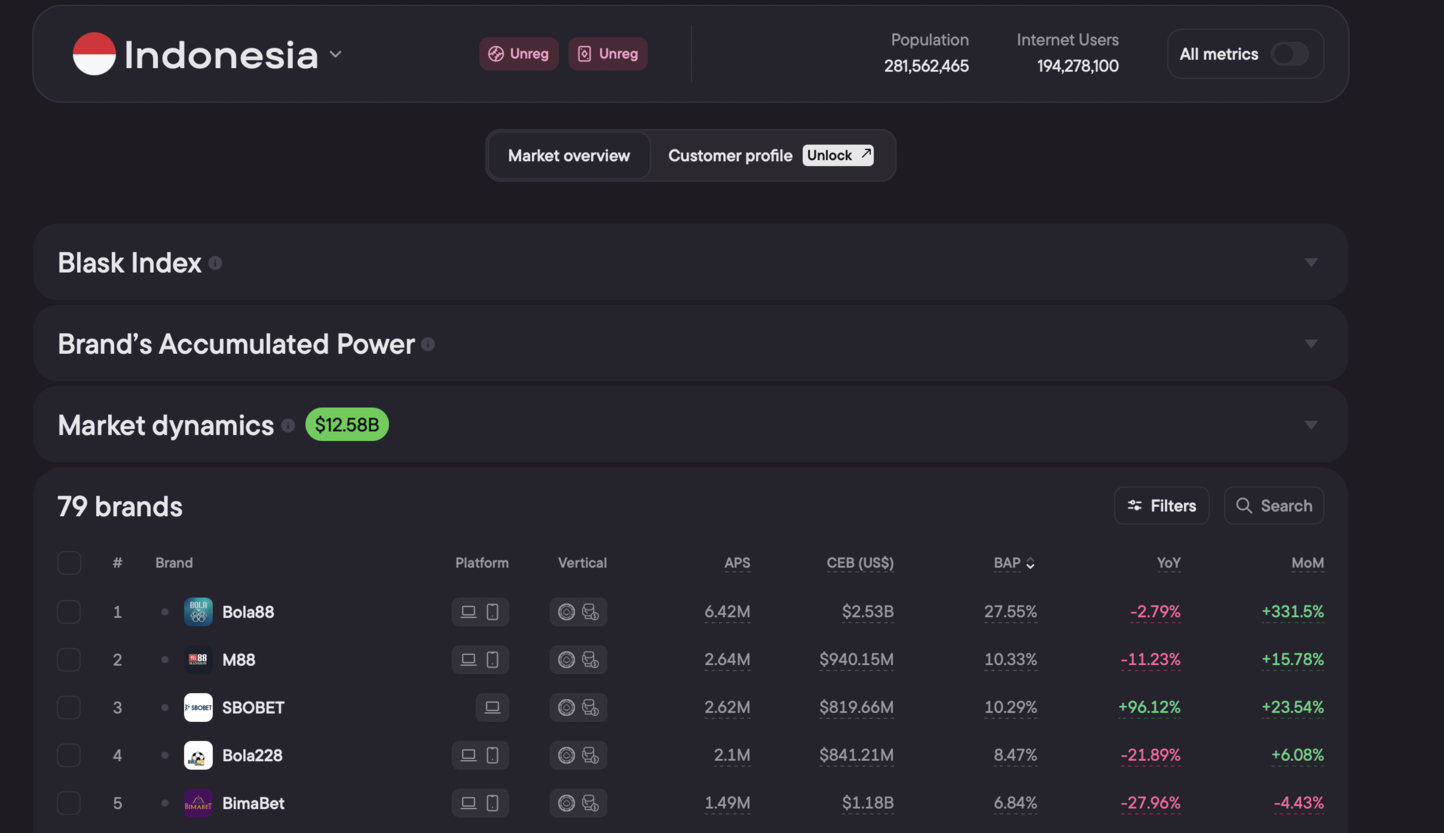The image size is (1444, 833).
Task: Click the Bola228 soccer ball logo
Action: 198,756
